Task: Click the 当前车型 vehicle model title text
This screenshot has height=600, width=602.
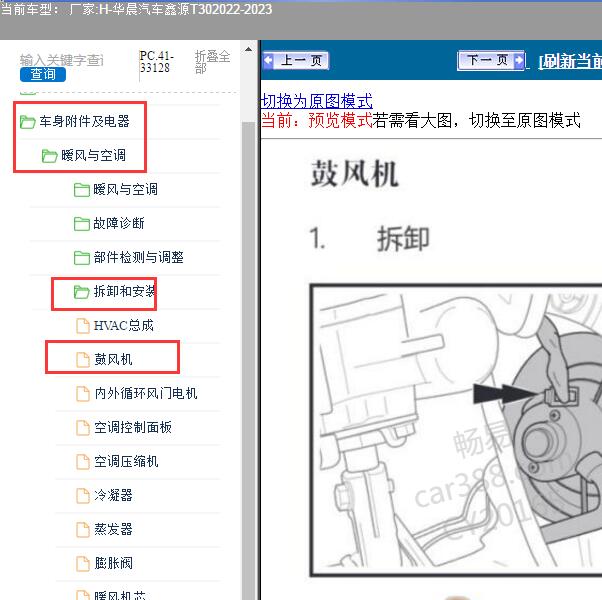Action: [136, 9]
